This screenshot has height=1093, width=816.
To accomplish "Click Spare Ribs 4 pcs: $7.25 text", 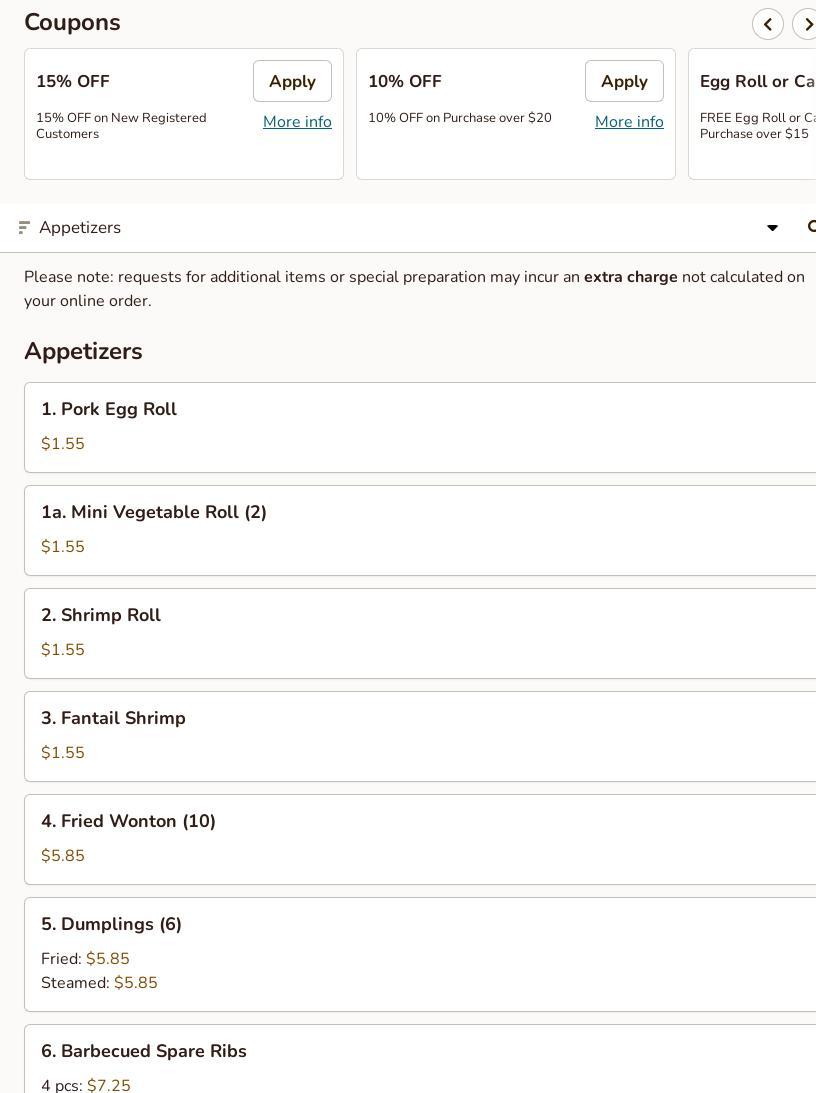I will pyautogui.click(x=86, y=1085).
